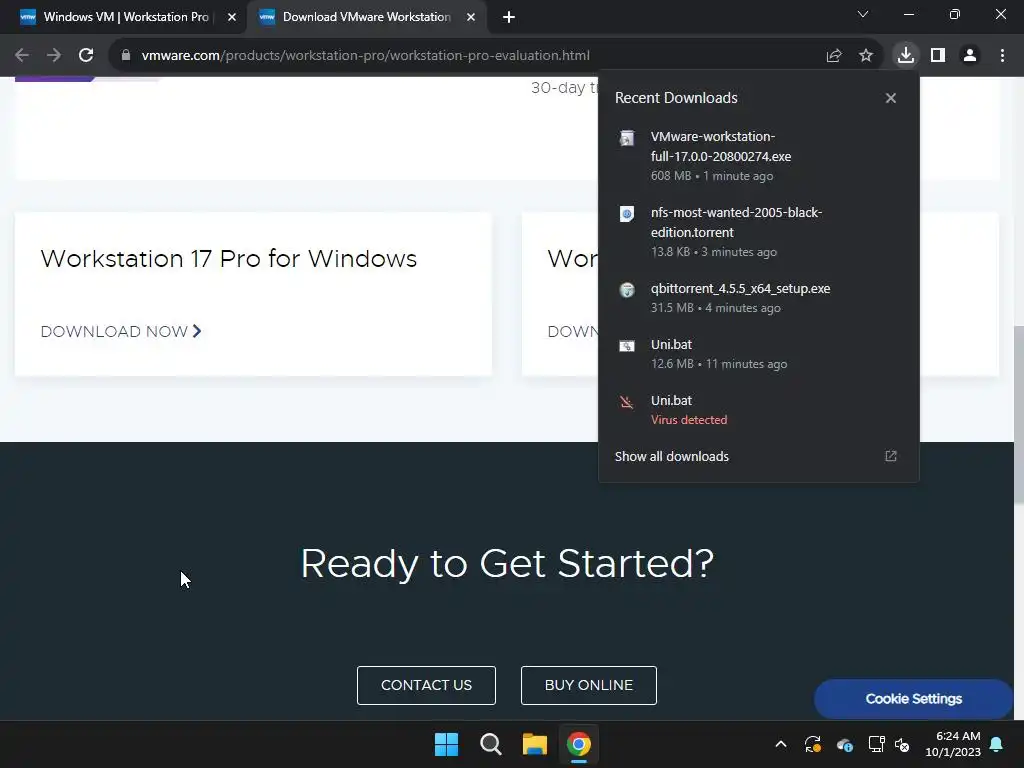The height and width of the screenshot is (768, 1024).
Task: Close the Download VMware Workstation tab
Action: pyautogui.click(x=471, y=17)
